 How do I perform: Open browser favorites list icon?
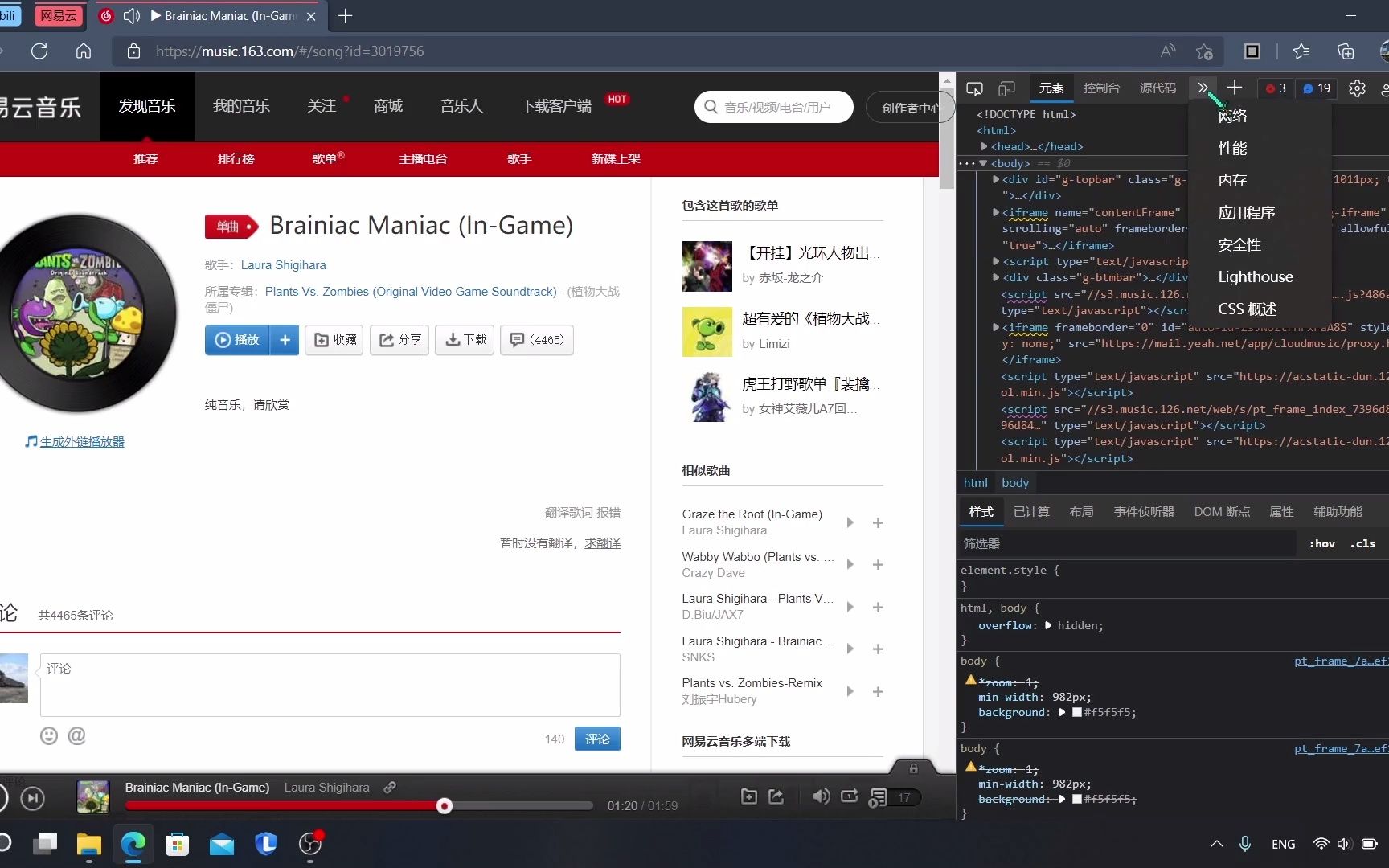(1301, 51)
